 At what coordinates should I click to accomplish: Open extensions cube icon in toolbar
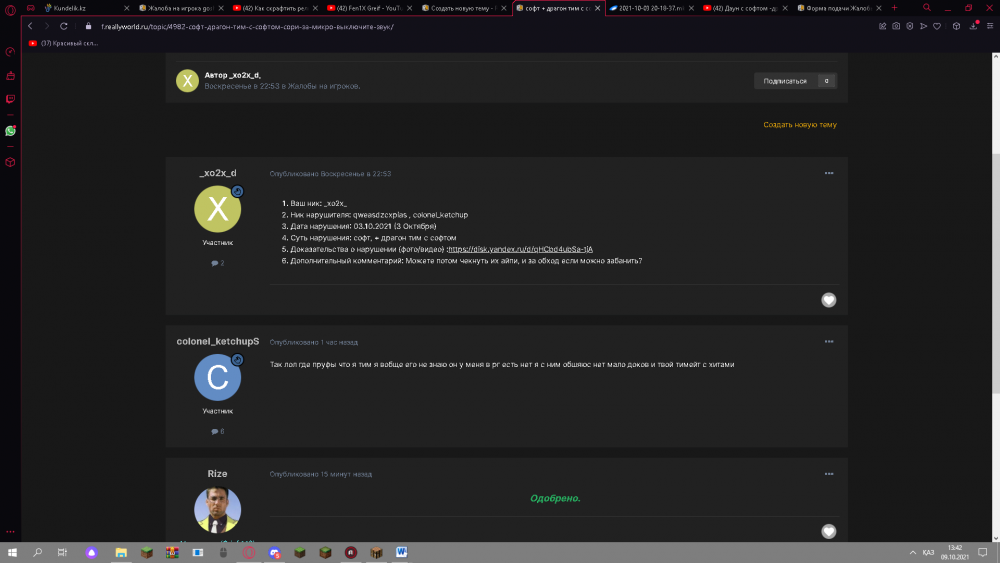956,26
